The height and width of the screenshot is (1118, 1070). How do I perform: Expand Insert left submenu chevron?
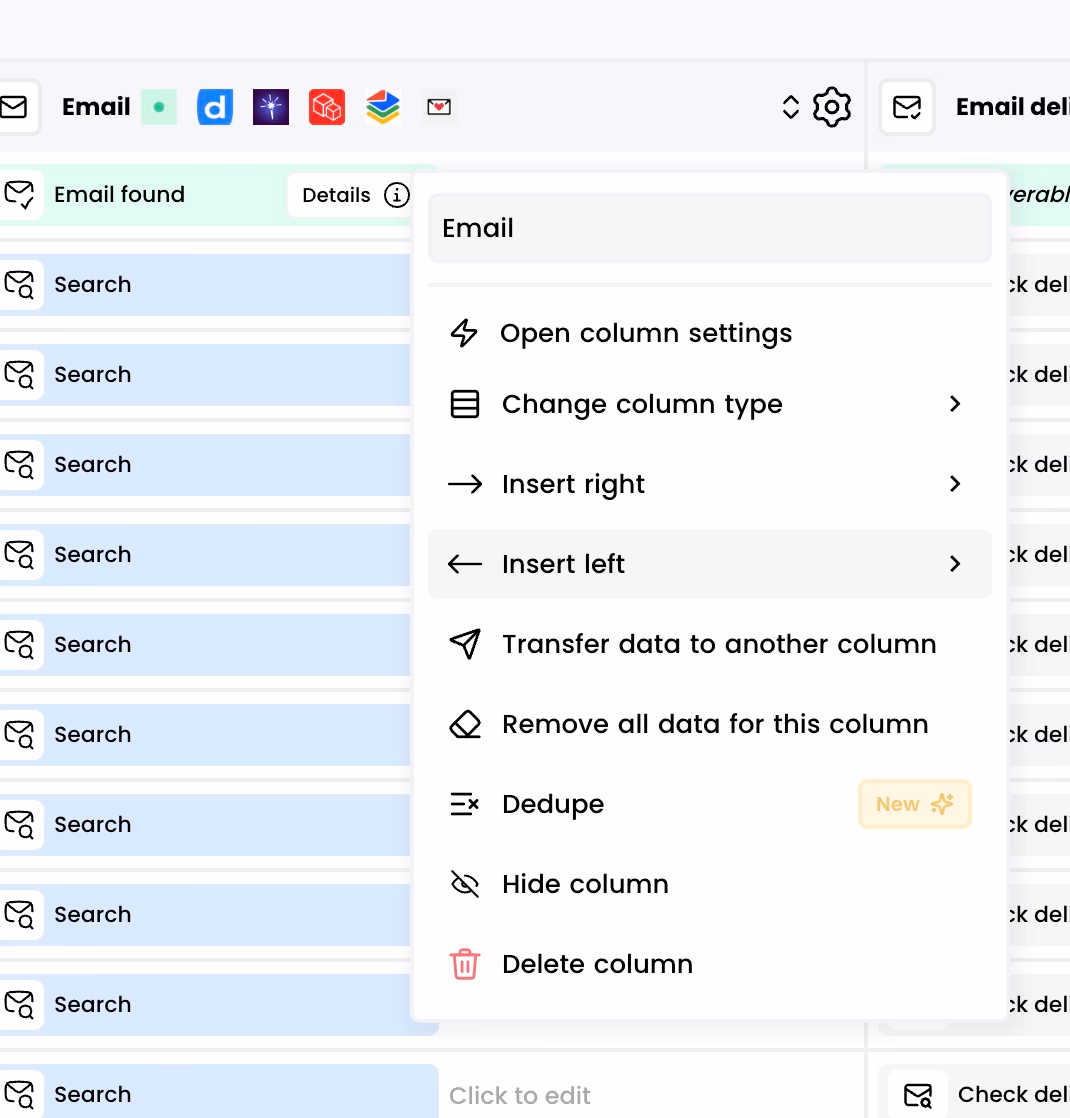pyautogui.click(x=955, y=564)
